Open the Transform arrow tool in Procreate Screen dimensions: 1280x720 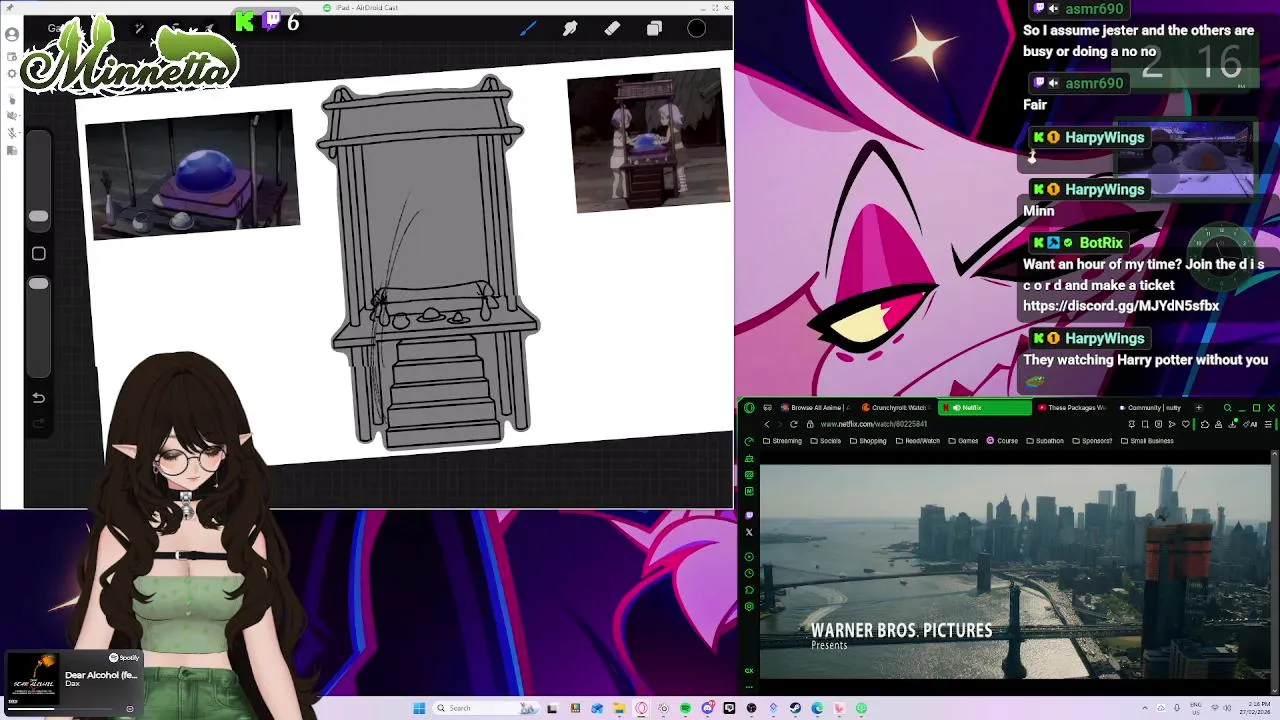tap(209, 29)
